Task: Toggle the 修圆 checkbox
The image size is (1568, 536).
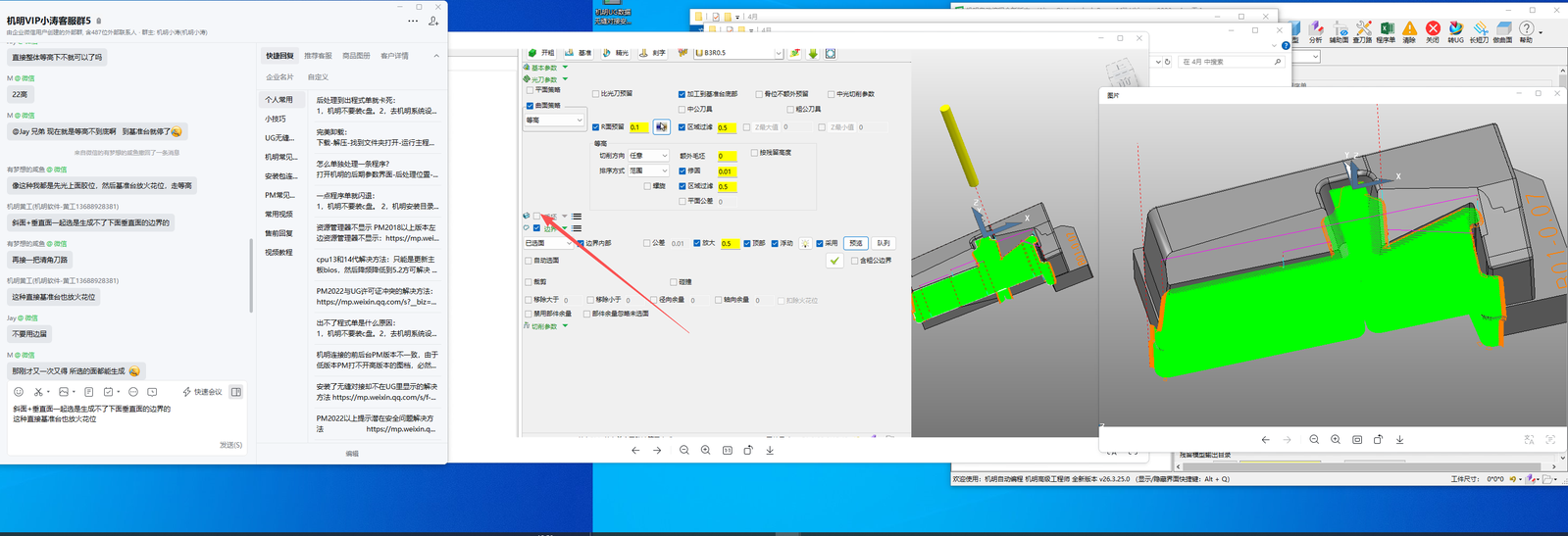Action: (682, 171)
